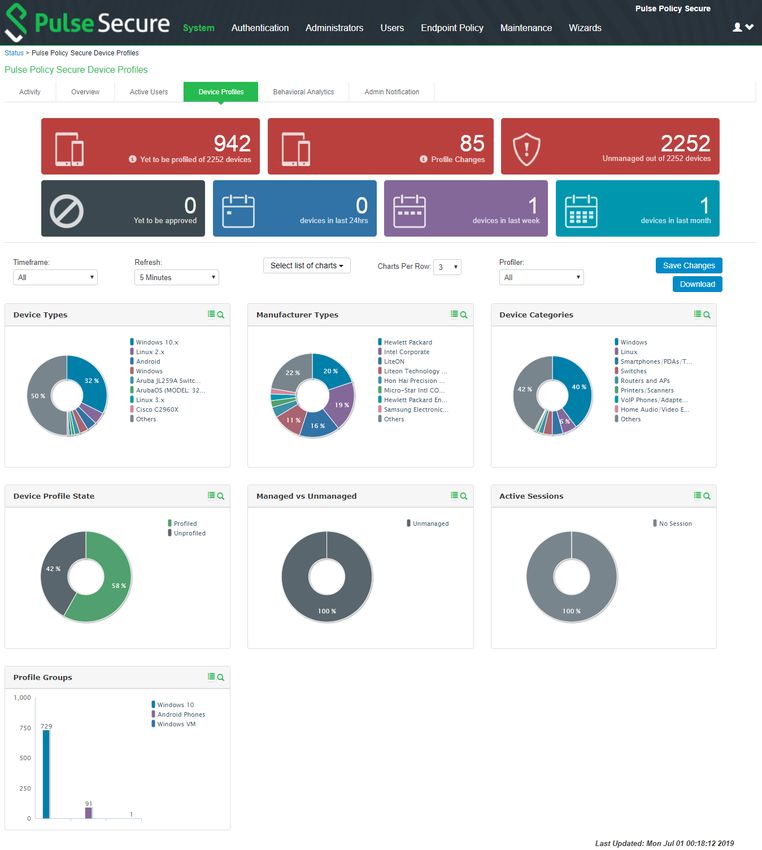The width and height of the screenshot is (762, 850).
Task: Click the prohibited icon on Yet to be approved tile
Action: [x=67, y=211]
